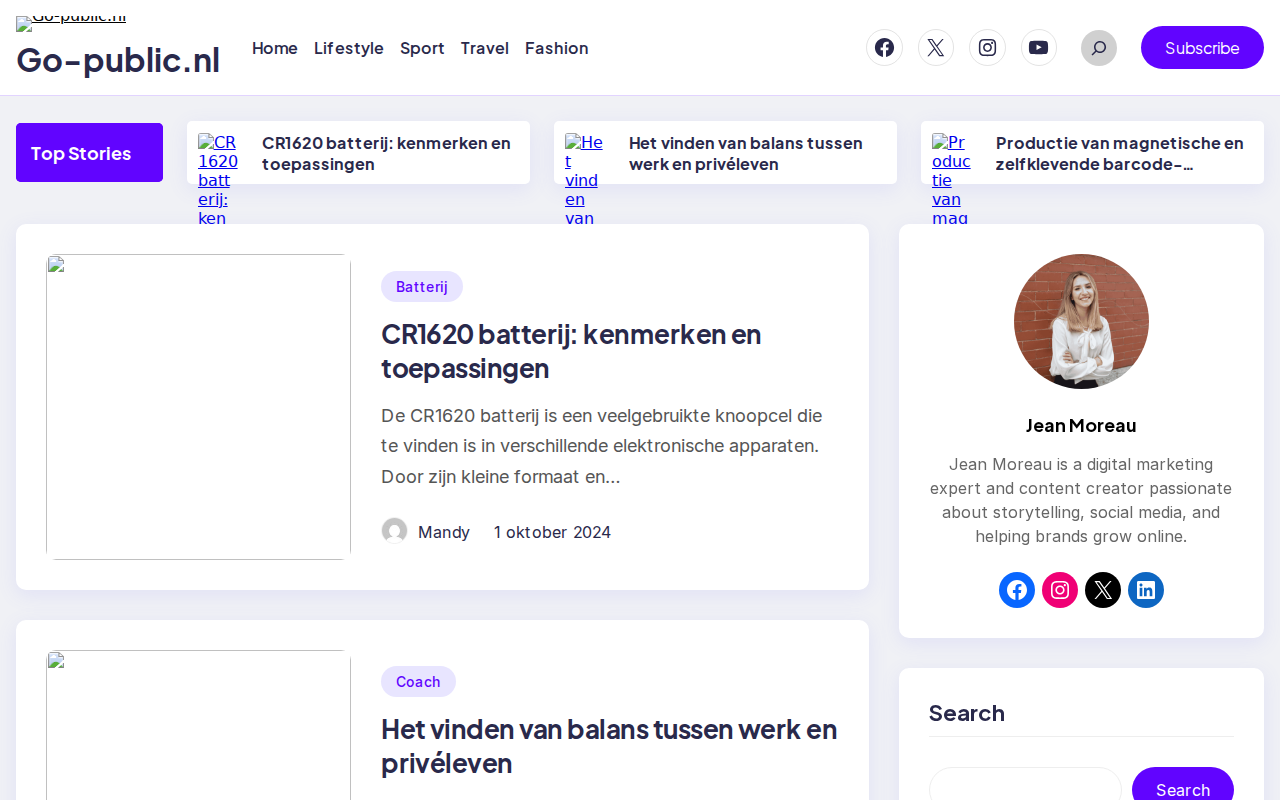This screenshot has height=800, width=1280.
Task: Click the date 1 oktober 2024
Action: (552, 532)
